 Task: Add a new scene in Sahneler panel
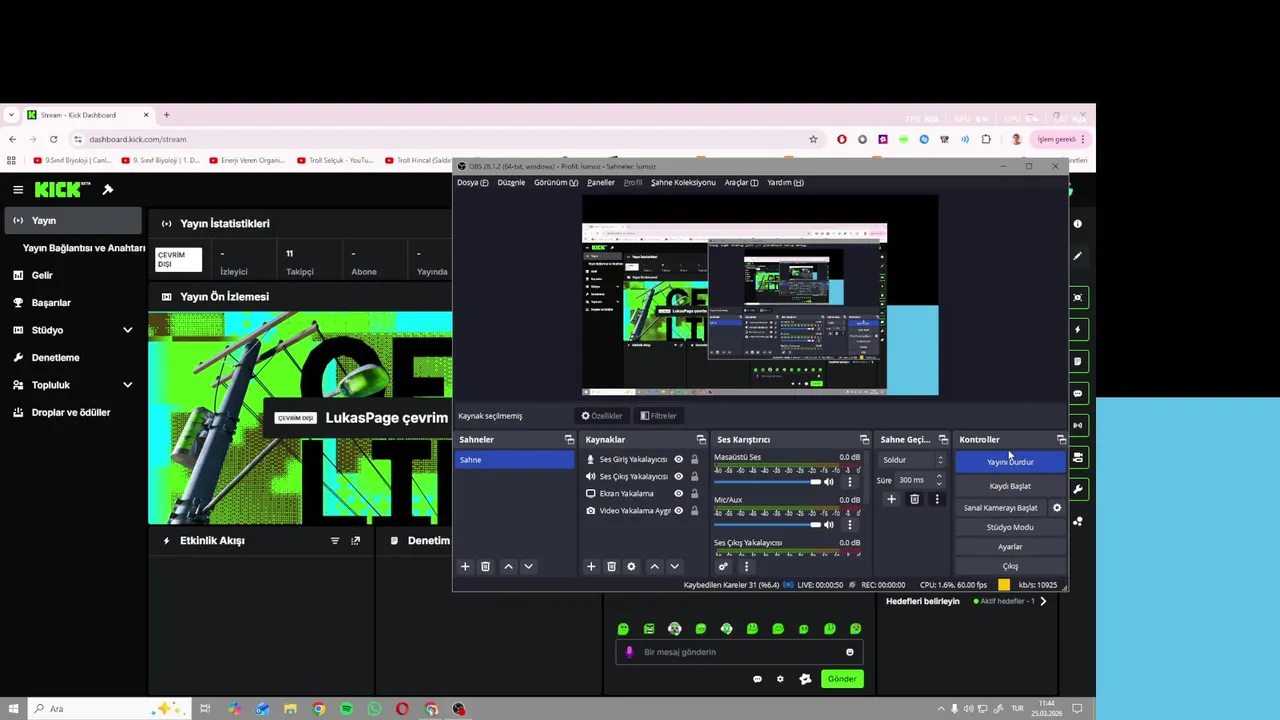click(x=465, y=567)
